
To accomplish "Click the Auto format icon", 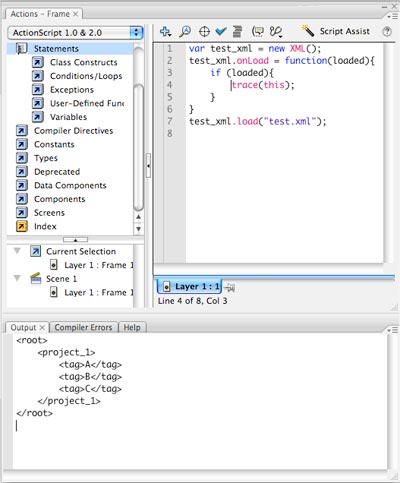I will pyautogui.click(x=237, y=32).
